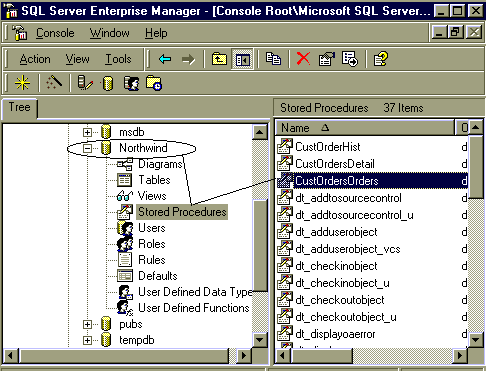The width and height of the screenshot is (486, 371).
Task: Select the Diagrams node
Action: (160, 164)
